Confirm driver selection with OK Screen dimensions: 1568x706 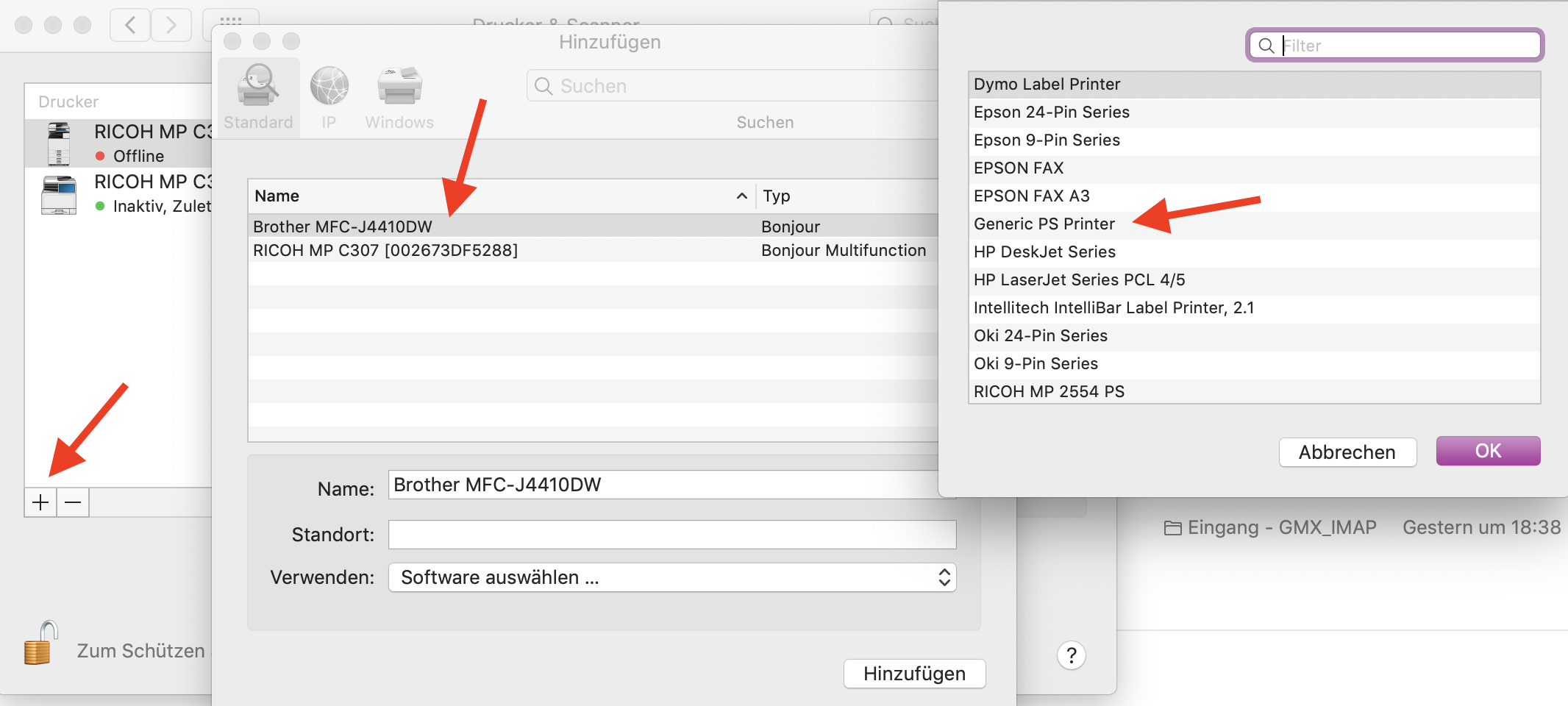pyautogui.click(x=1488, y=451)
